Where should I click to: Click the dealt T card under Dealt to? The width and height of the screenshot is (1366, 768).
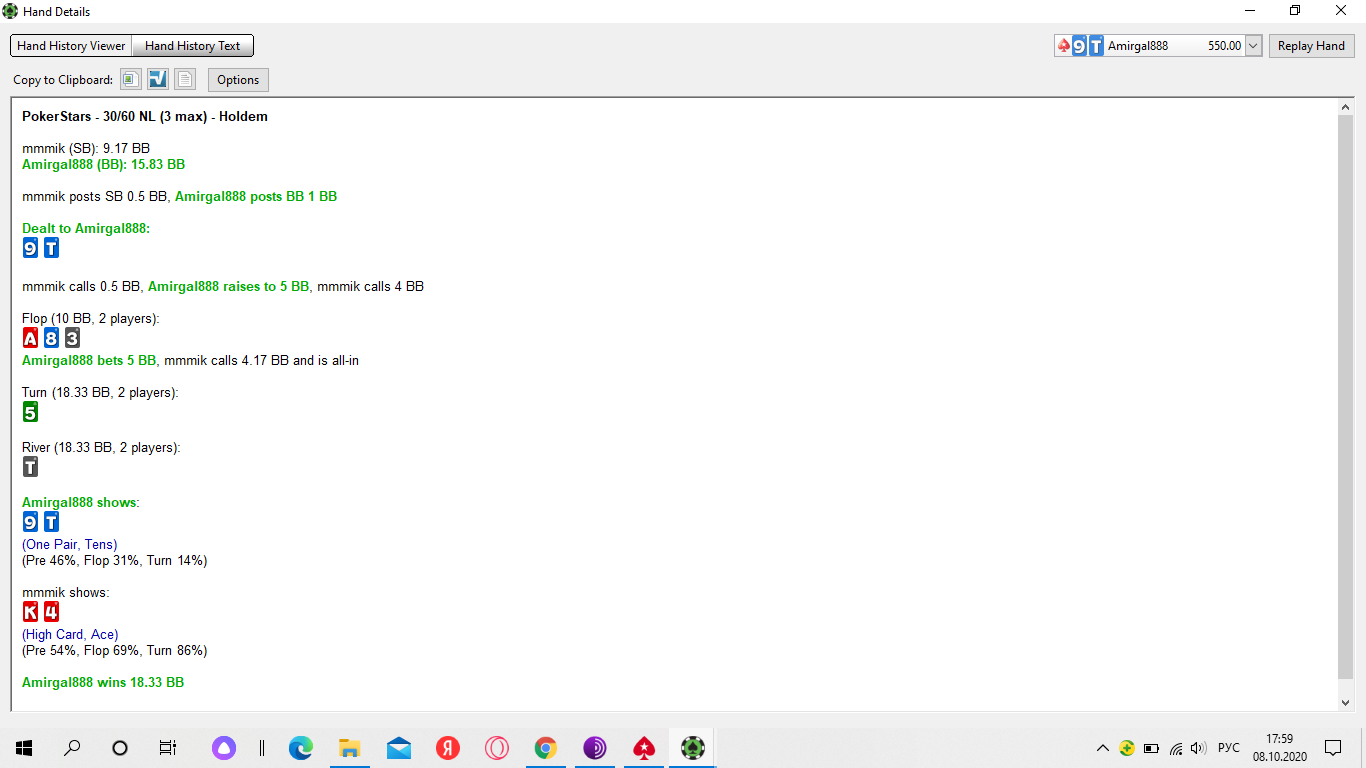(x=51, y=247)
